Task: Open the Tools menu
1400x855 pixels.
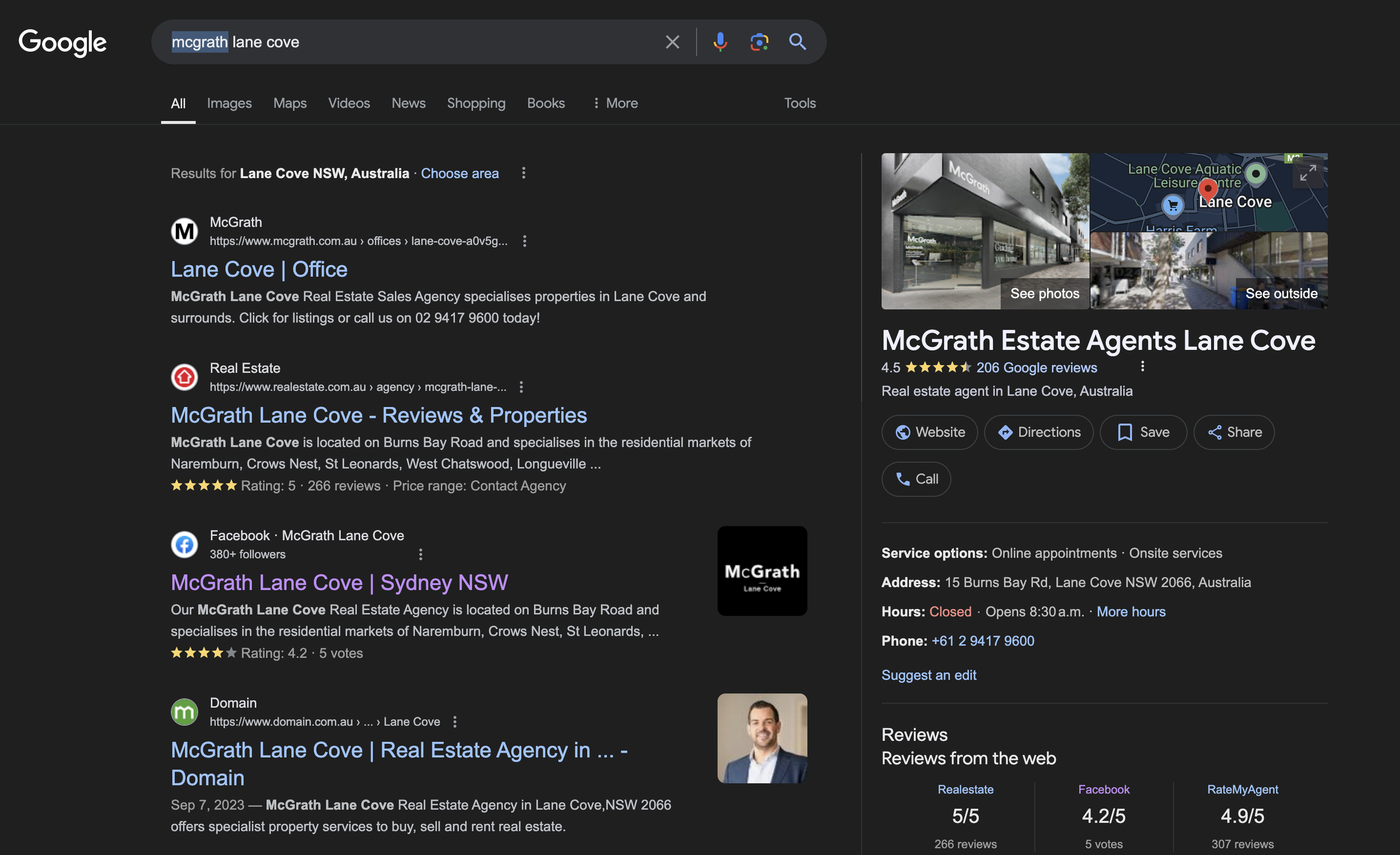Action: click(800, 103)
